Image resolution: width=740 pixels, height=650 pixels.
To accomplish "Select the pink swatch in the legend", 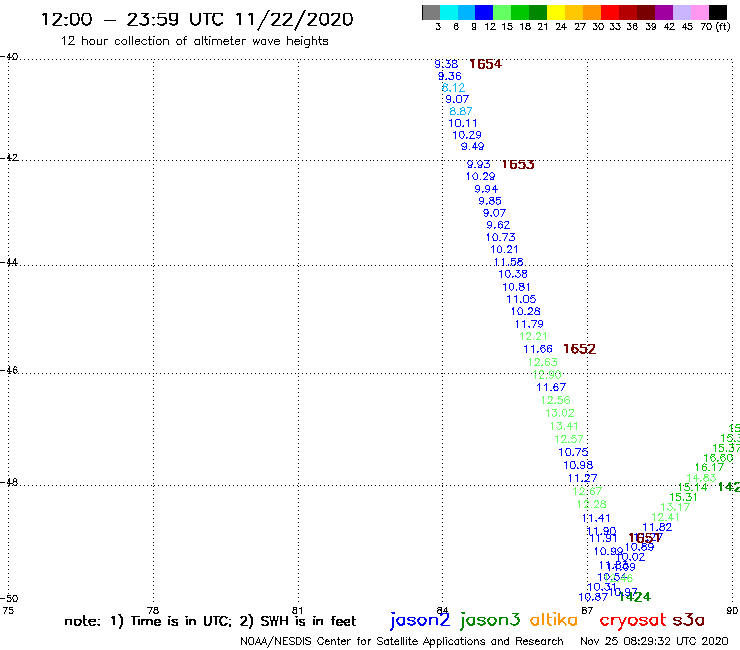I will [699, 12].
